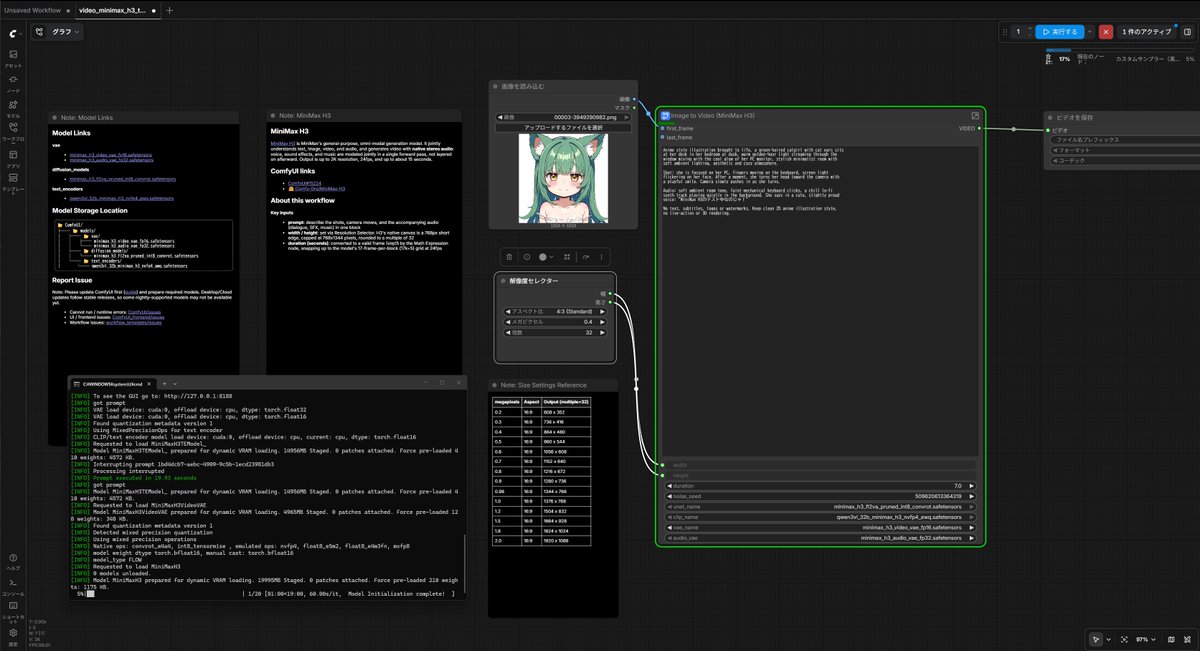This screenshot has width=1200, height=651.
Task: Open the MiniMax H3 link in note
Action: tap(284, 143)
